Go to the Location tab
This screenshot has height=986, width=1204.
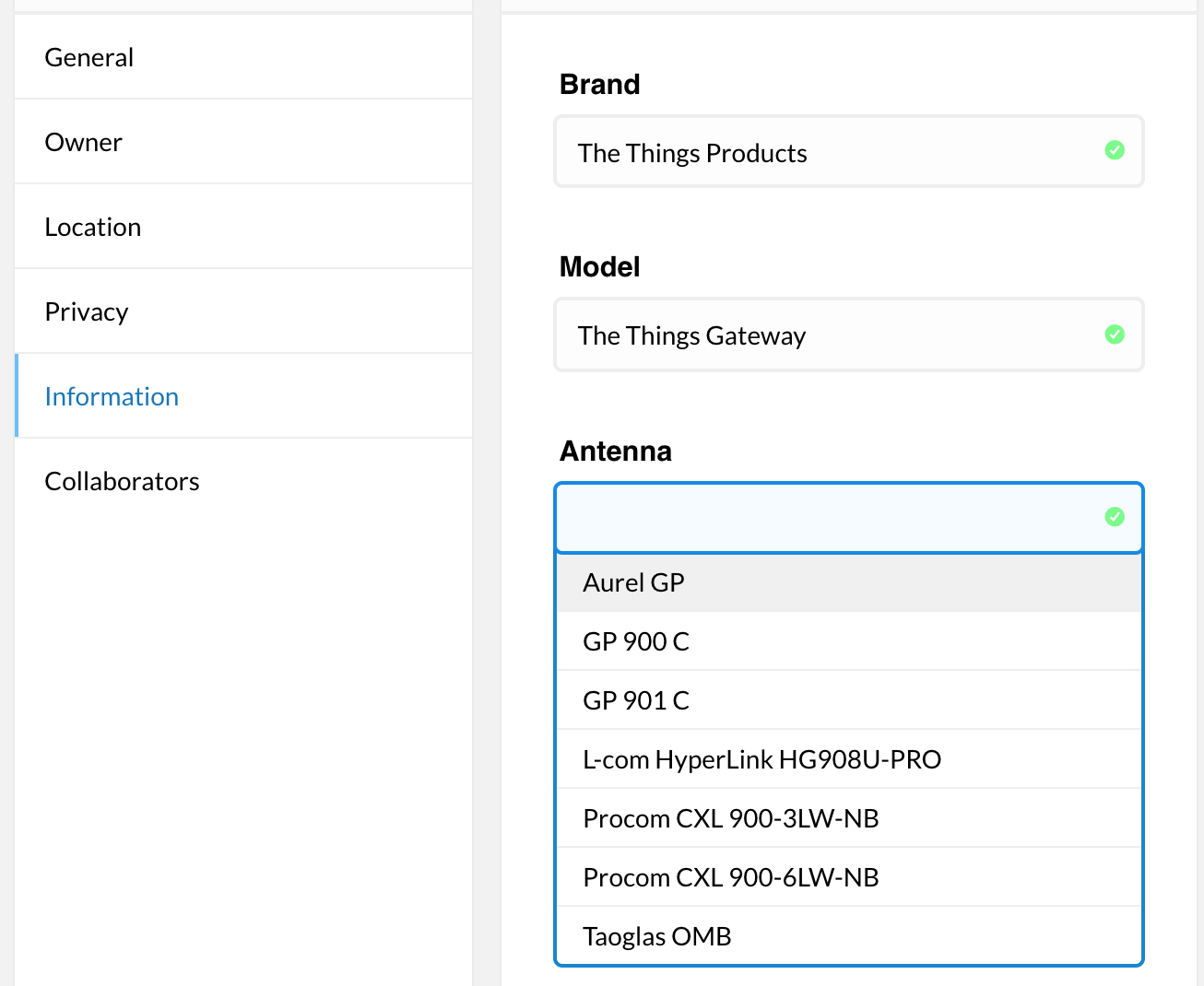pos(243,227)
